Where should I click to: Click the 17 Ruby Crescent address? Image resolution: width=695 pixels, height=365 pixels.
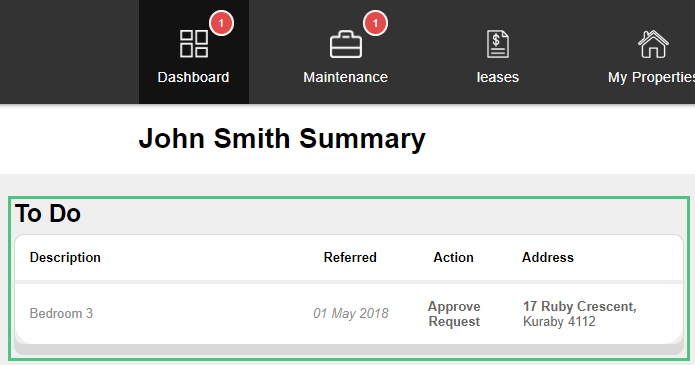click(x=579, y=314)
